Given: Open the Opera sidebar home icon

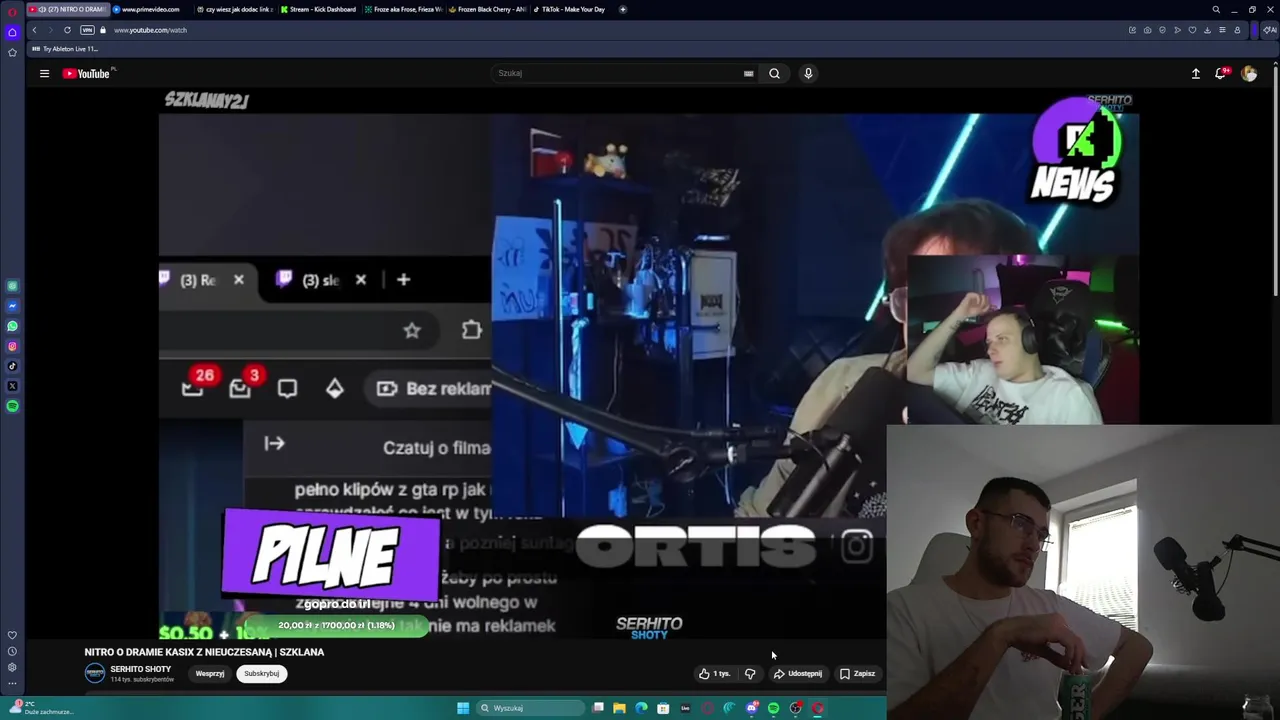Looking at the screenshot, I should (12, 32).
